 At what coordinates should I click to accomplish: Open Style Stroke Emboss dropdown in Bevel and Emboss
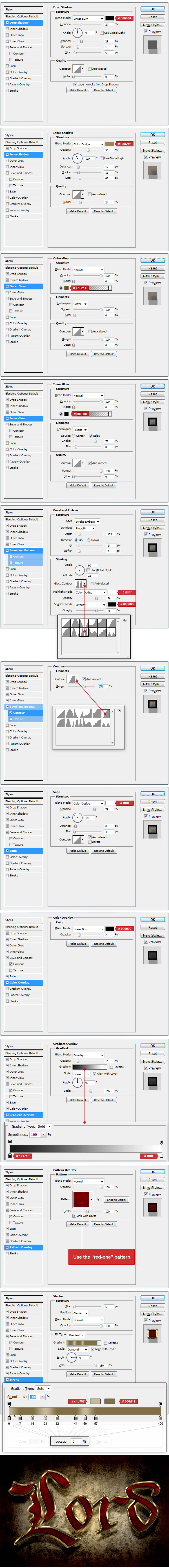click(87, 522)
